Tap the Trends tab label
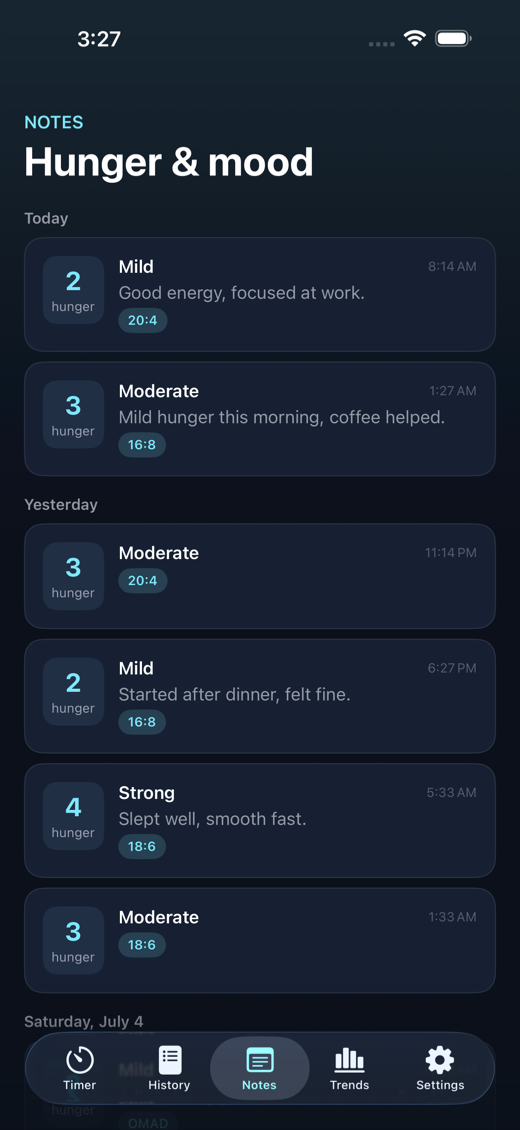 (x=349, y=1085)
